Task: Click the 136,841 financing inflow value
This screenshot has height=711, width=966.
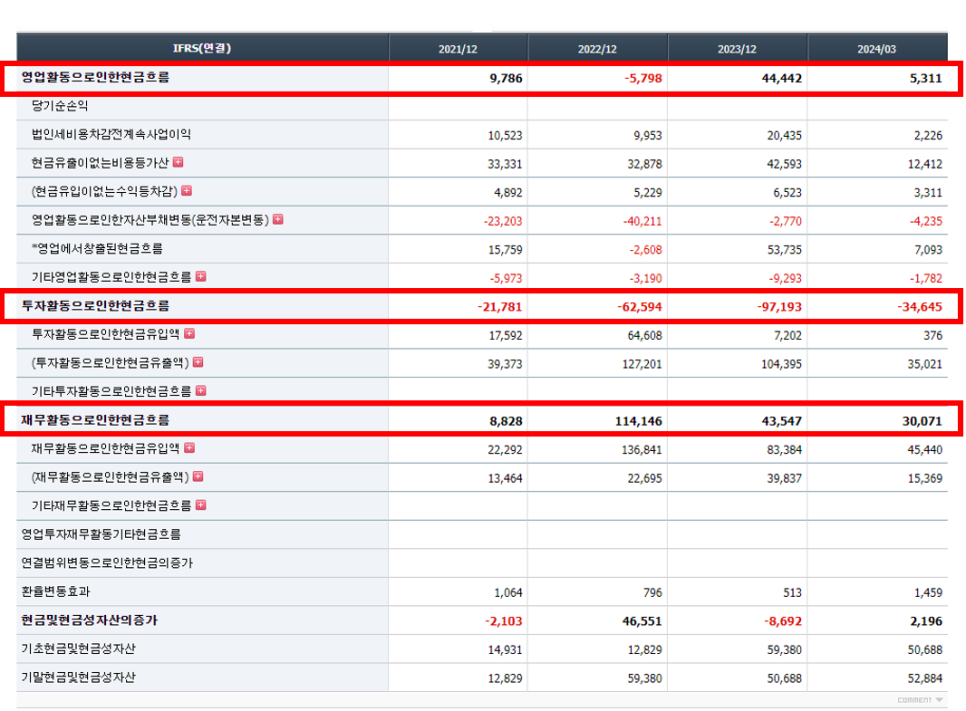Action: tap(642, 450)
